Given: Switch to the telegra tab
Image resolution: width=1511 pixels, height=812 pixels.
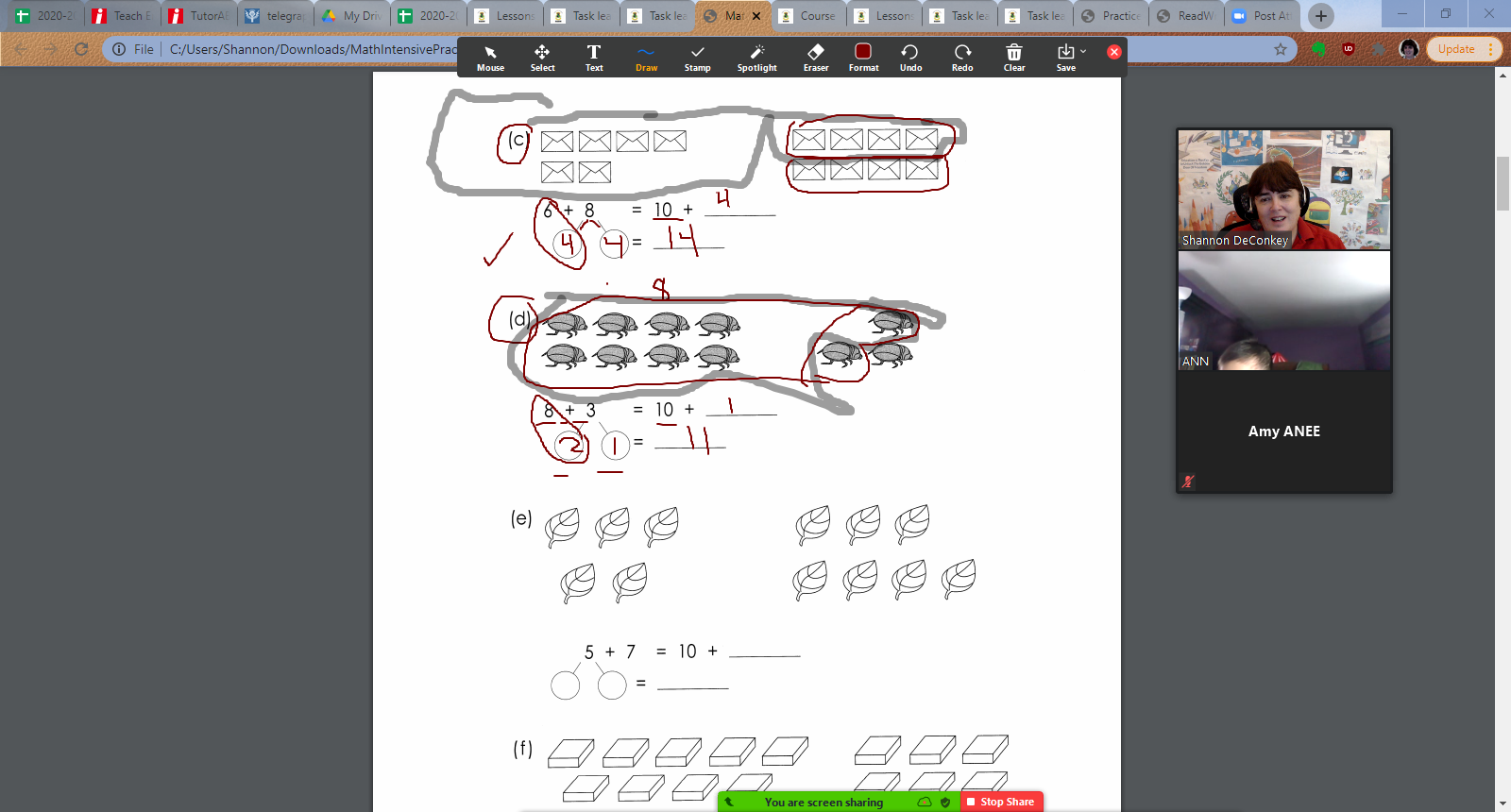Looking at the screenshot, I should [275, 16].
